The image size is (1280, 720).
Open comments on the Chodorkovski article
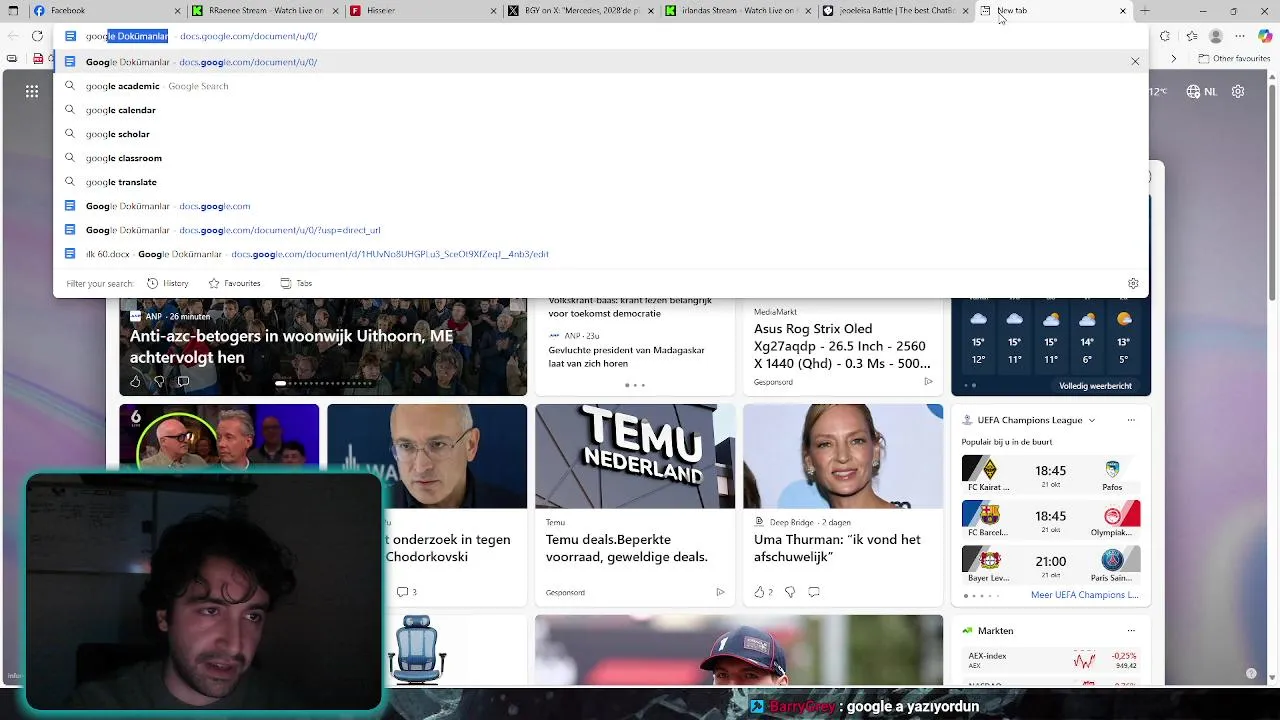[406, 592]
